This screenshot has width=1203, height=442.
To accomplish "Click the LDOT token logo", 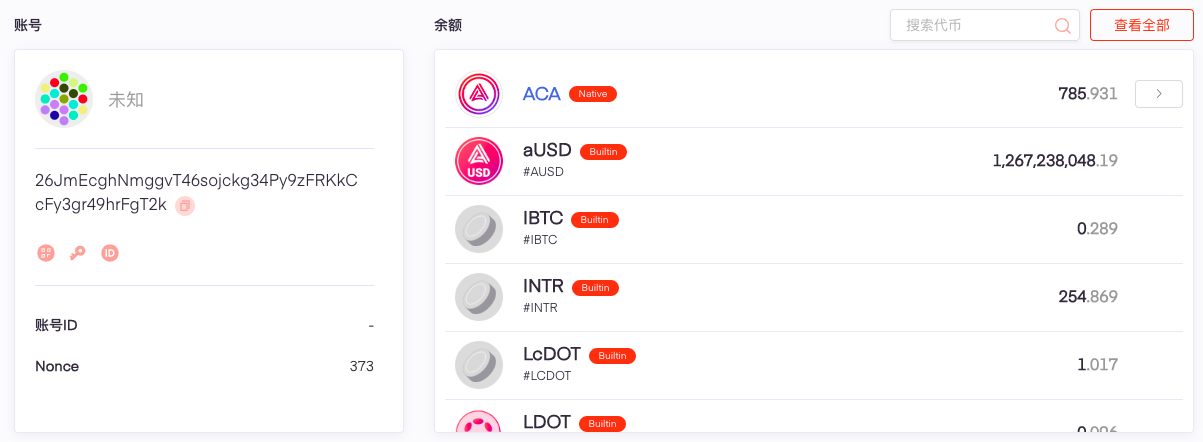I will click(478, 422).
